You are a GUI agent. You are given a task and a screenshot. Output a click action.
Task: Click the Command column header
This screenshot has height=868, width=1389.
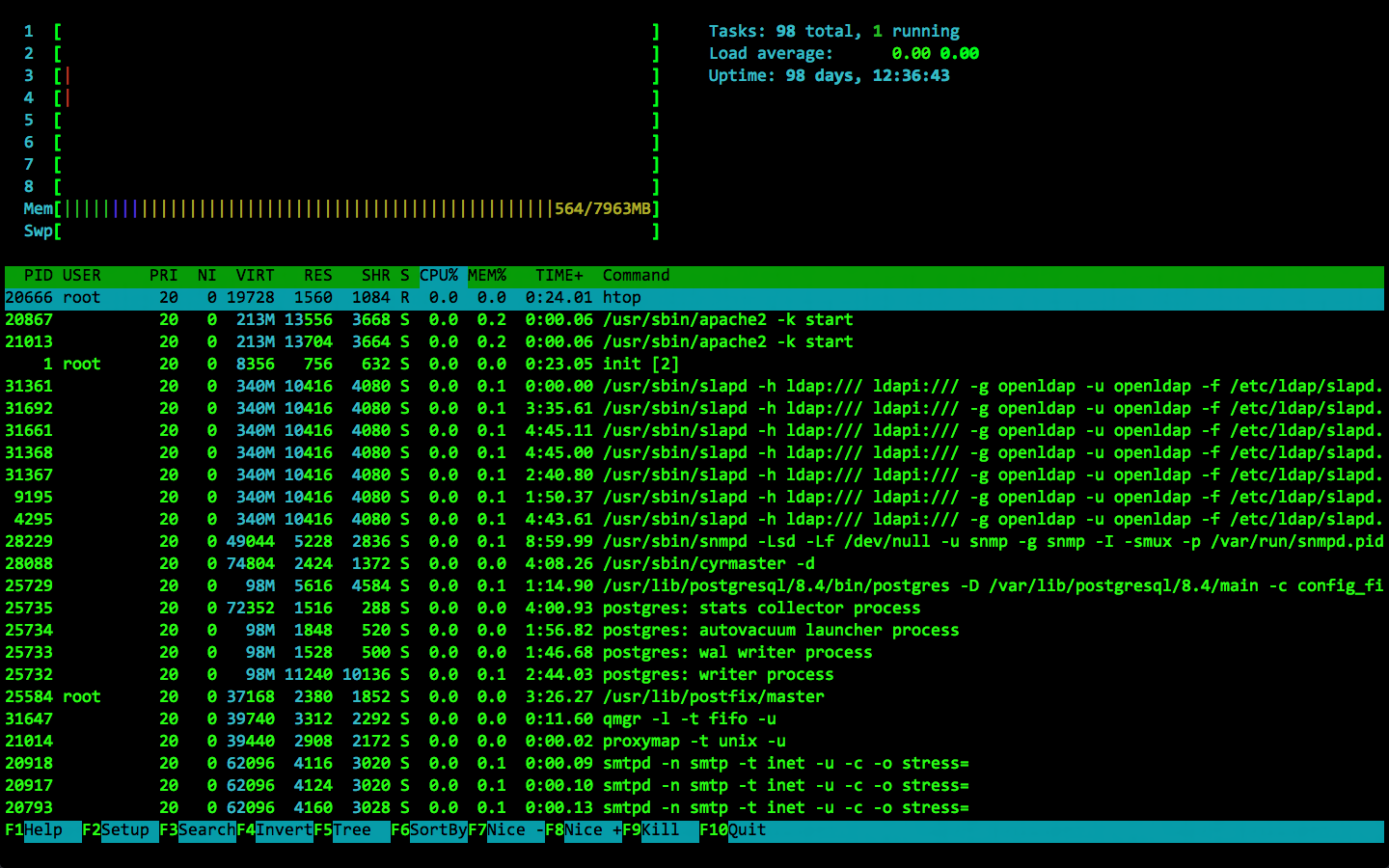coord(635,275)
